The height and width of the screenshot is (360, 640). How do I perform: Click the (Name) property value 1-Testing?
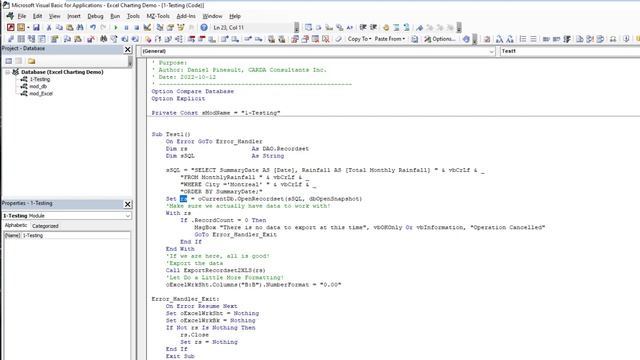[76, 236]
